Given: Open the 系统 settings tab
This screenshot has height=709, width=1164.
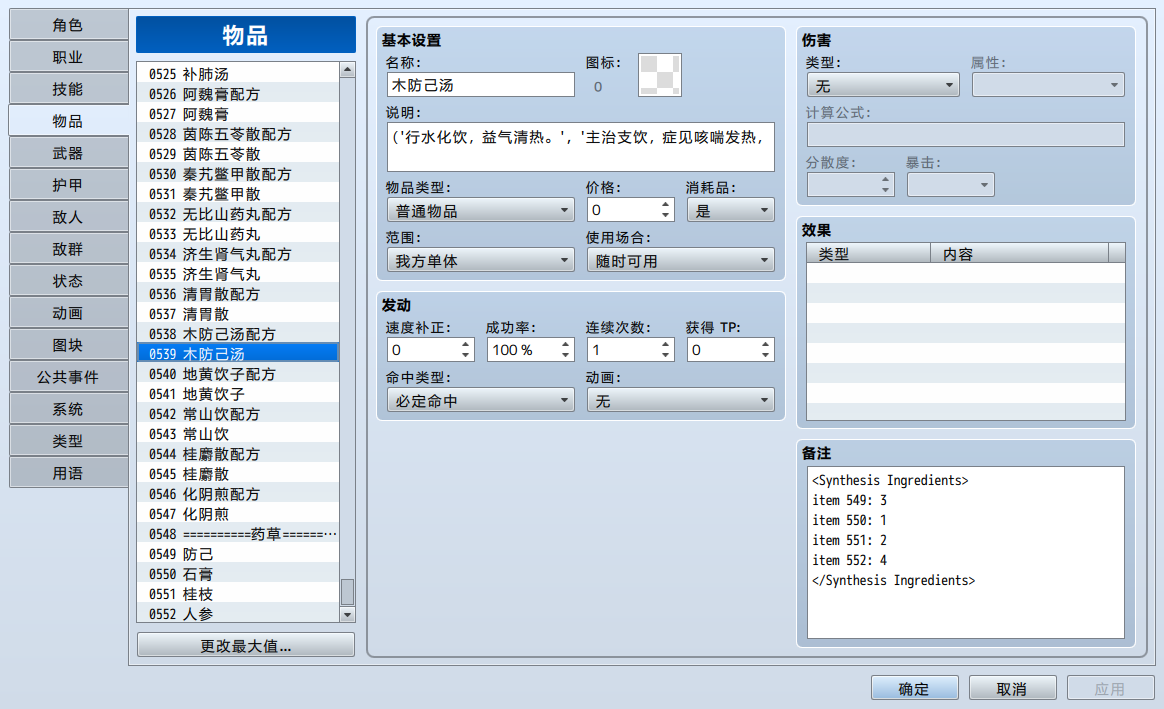Looking at the screenshot, I should 68,409.
